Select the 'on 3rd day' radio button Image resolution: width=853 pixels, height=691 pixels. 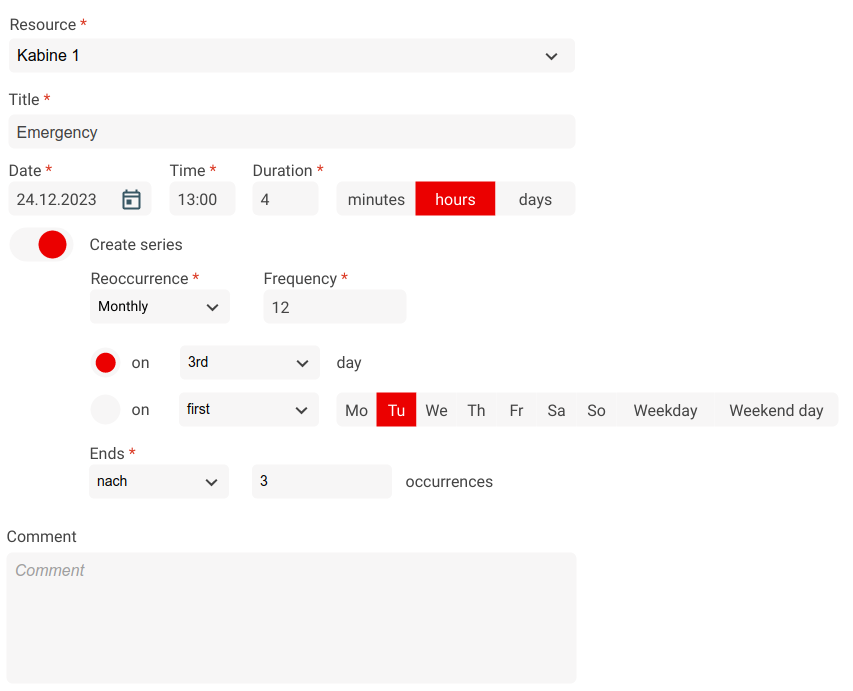point(105,363)
